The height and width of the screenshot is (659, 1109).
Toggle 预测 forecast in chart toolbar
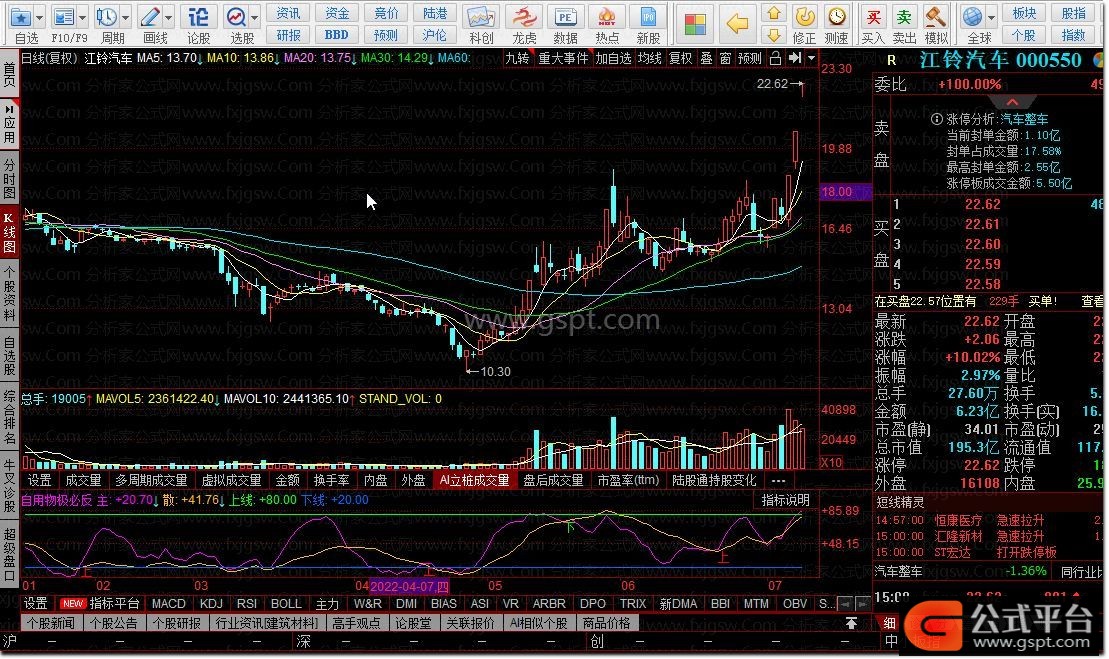749,58
